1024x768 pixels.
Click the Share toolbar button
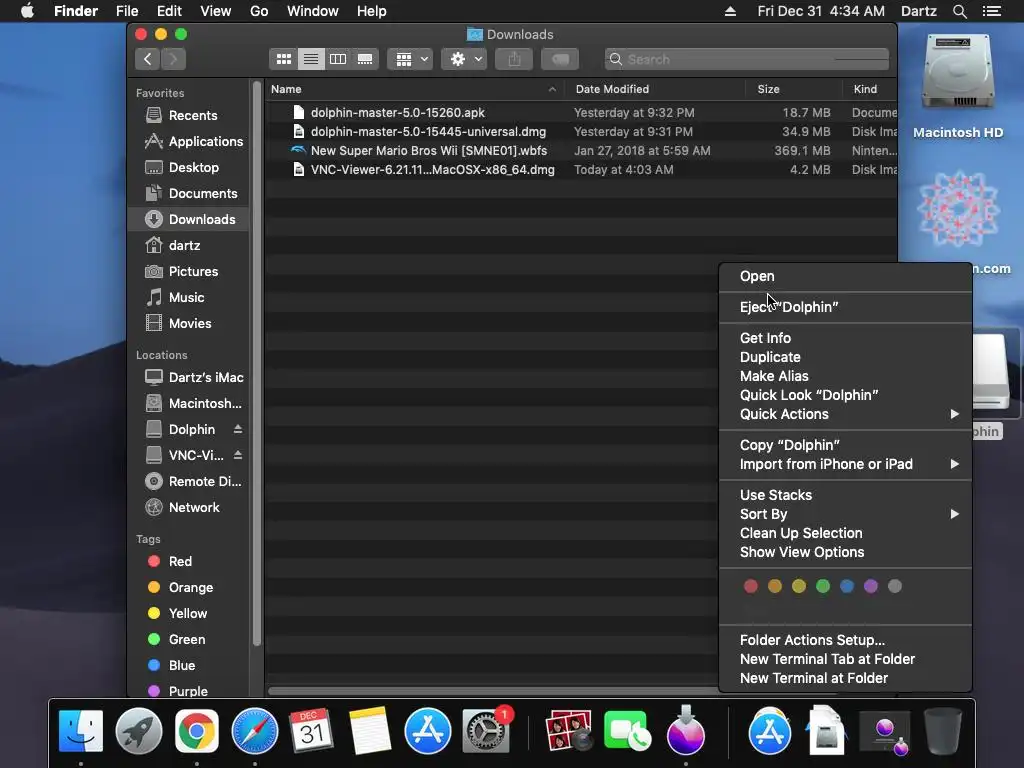[x=514, y=59]
